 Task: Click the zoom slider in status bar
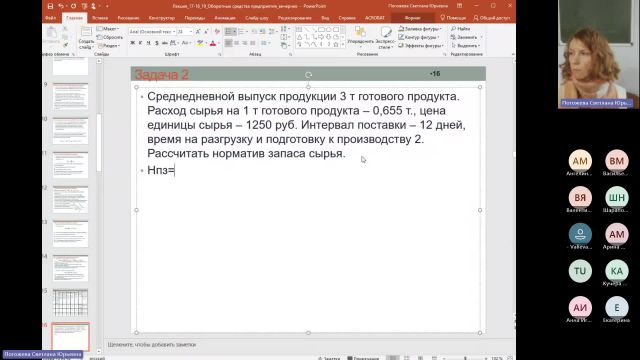coord(465,358)
